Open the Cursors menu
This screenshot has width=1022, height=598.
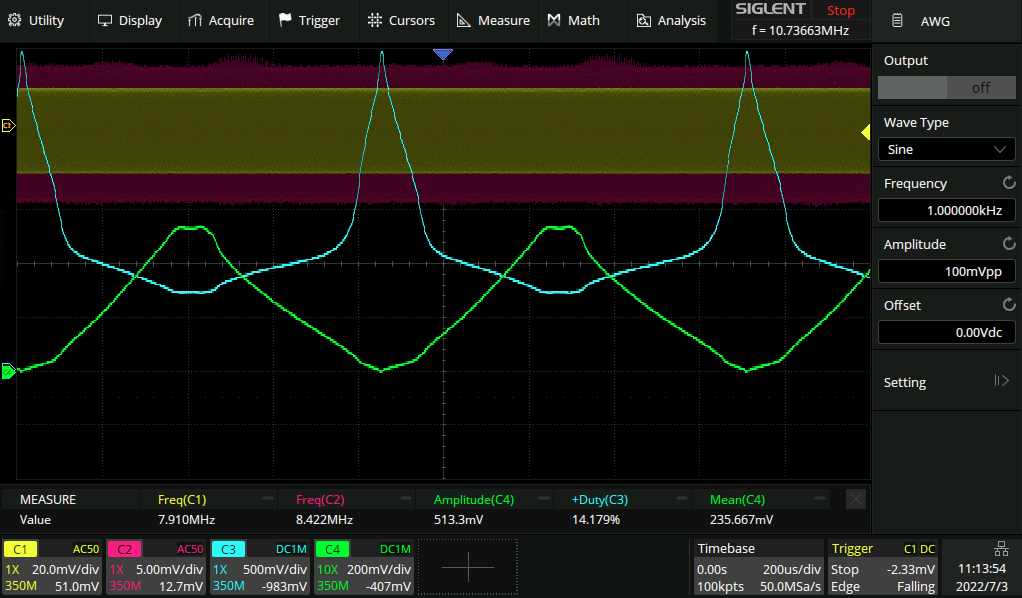pos(401,20)
